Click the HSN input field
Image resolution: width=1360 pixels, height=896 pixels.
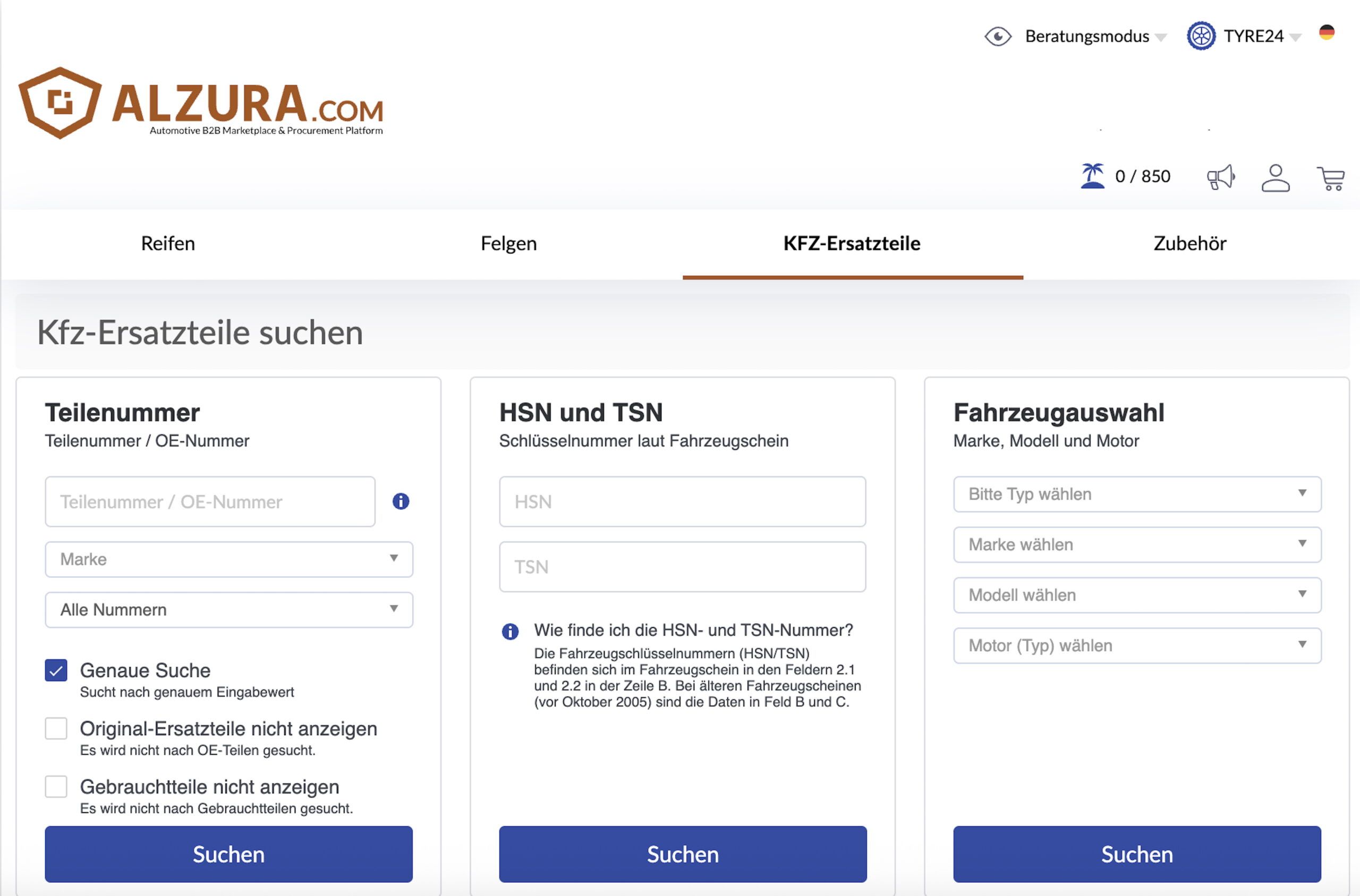682,501
